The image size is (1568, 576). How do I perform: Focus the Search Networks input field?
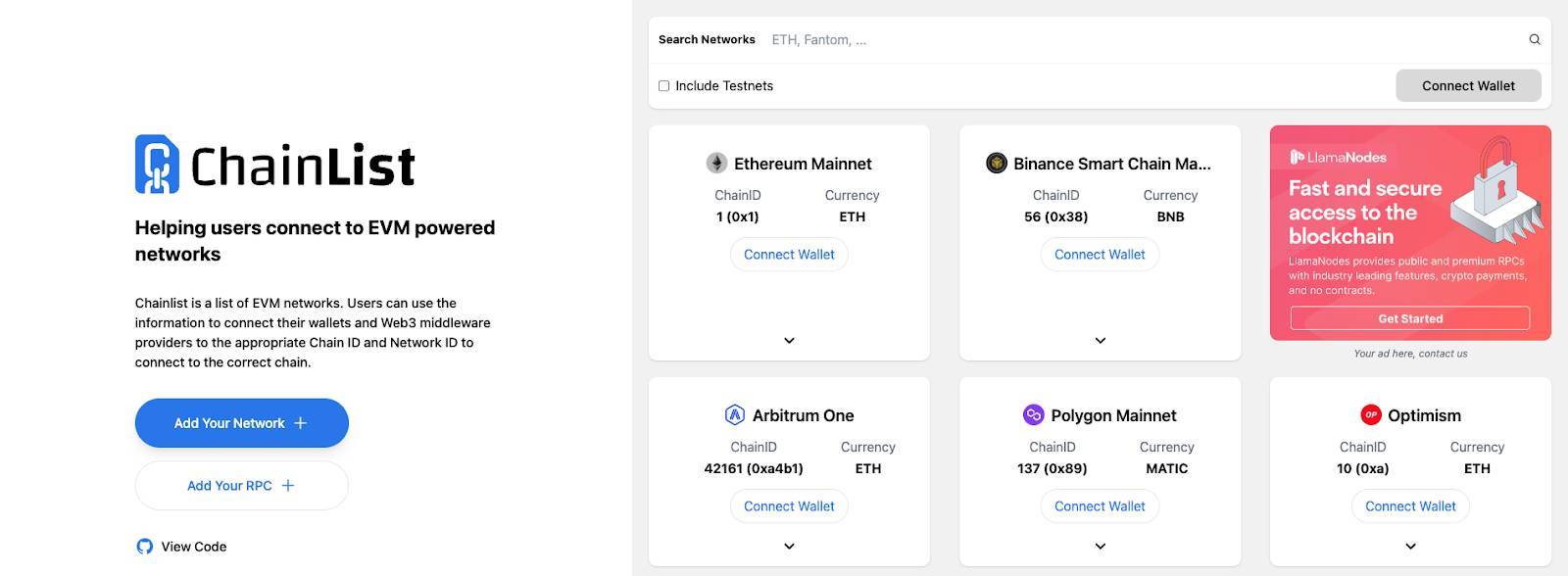[x=1144, y=40]
